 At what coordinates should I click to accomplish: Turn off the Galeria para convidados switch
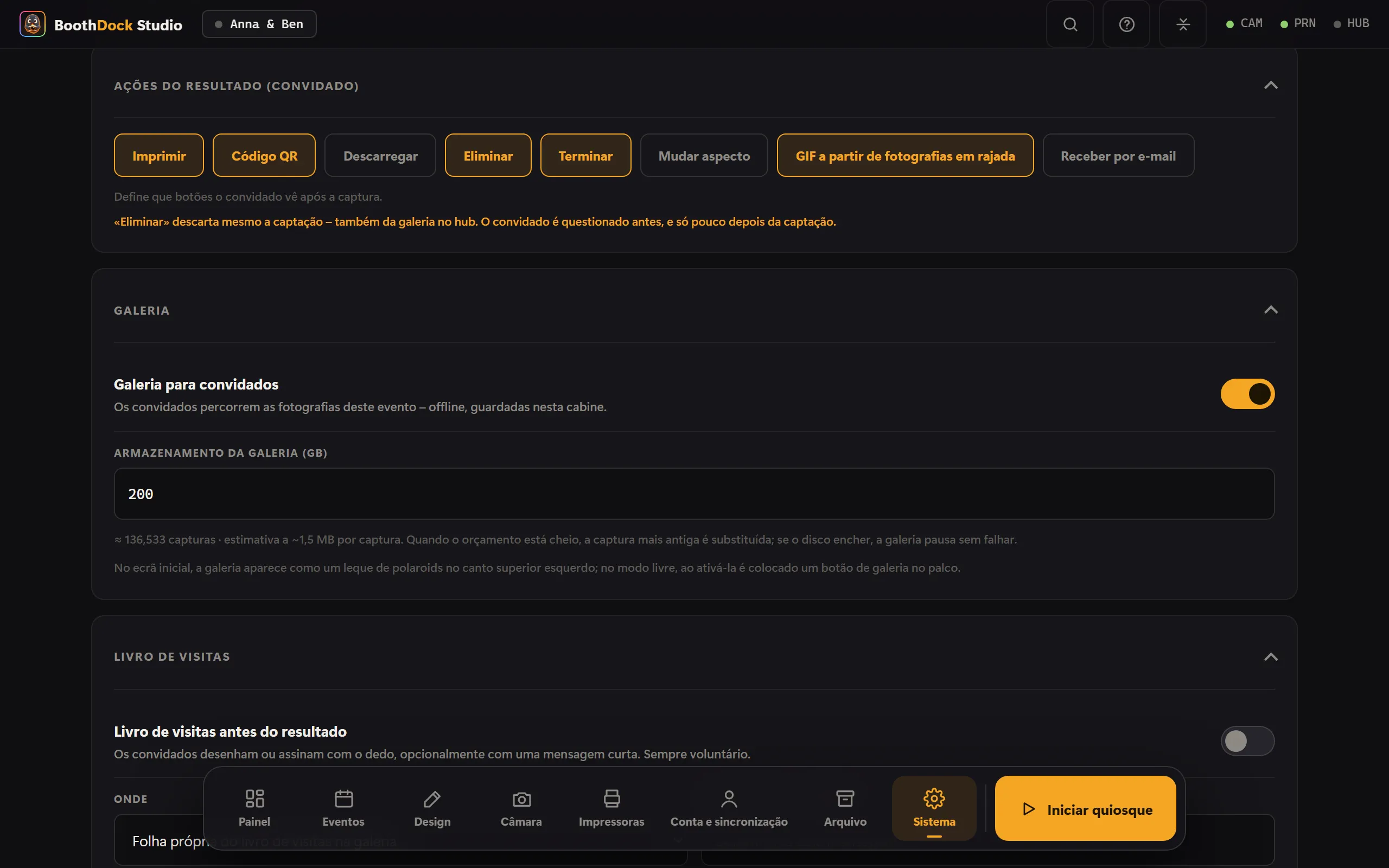[1247, 394]
